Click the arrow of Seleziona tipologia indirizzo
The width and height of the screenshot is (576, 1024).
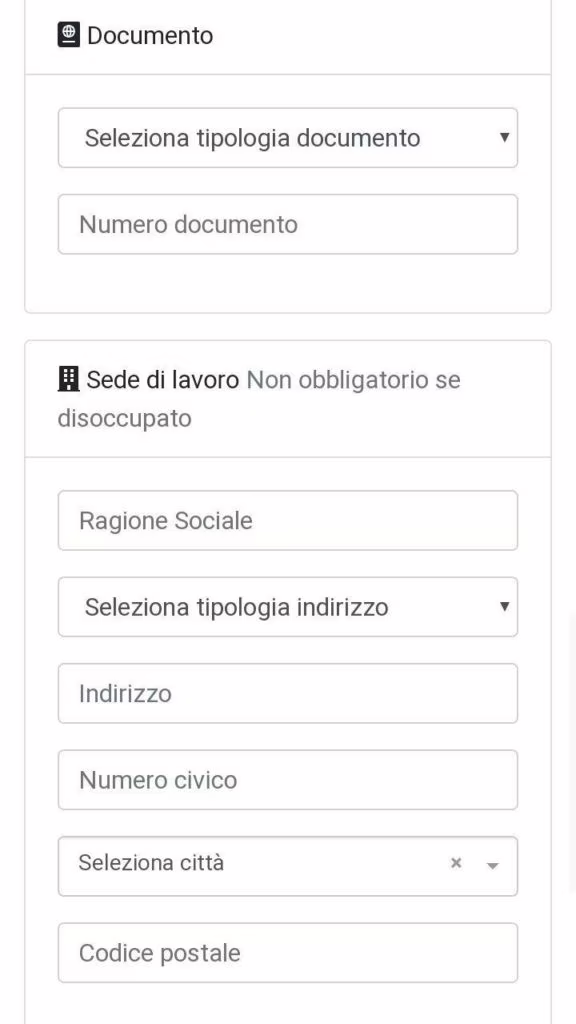click(504, 607)
